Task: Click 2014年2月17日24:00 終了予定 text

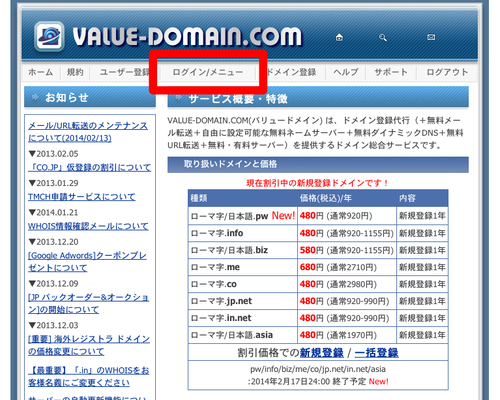Action: (x=307, y=381)
